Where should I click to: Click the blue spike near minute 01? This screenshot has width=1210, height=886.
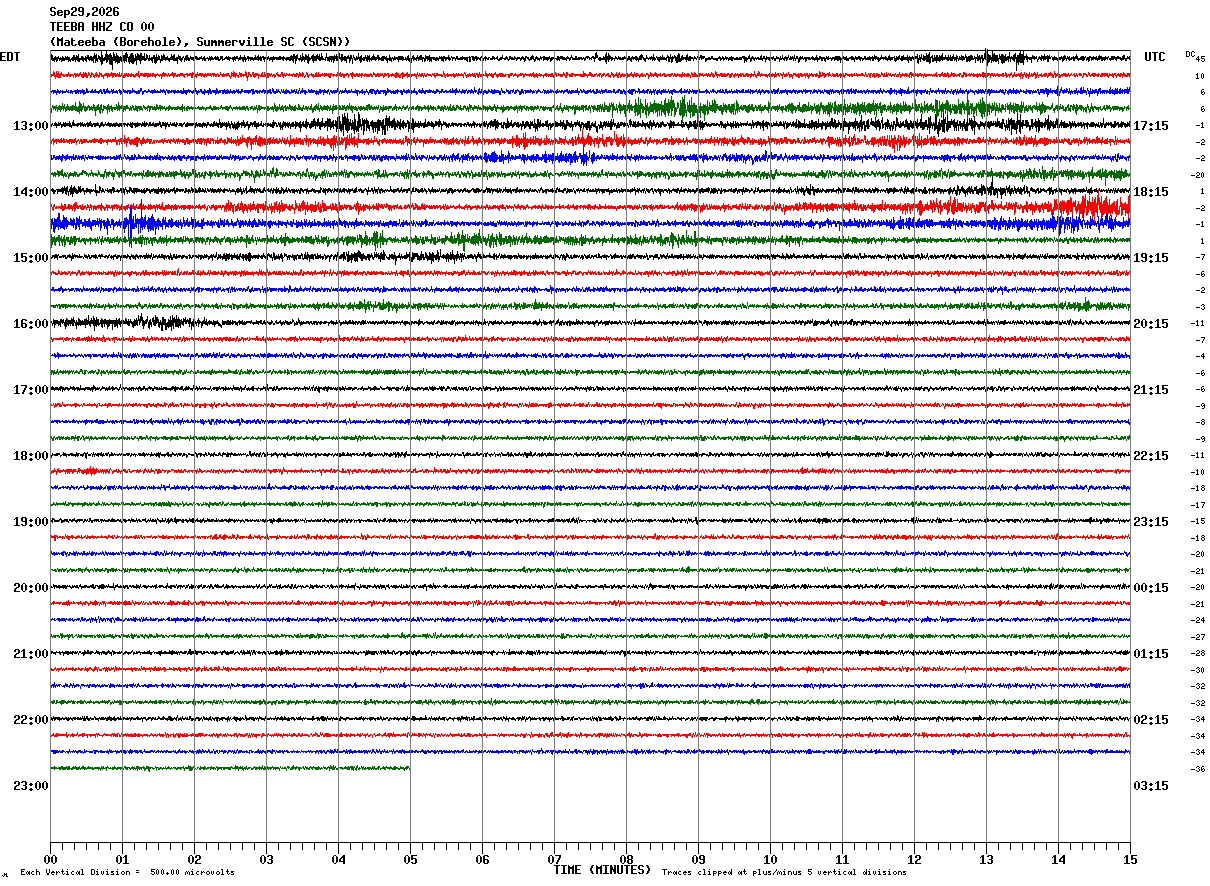[x=130, y=223]
